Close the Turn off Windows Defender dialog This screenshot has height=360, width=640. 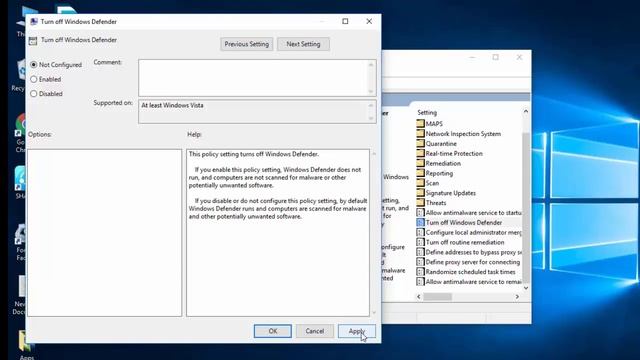pyautogui.click(x=369, y=22)
